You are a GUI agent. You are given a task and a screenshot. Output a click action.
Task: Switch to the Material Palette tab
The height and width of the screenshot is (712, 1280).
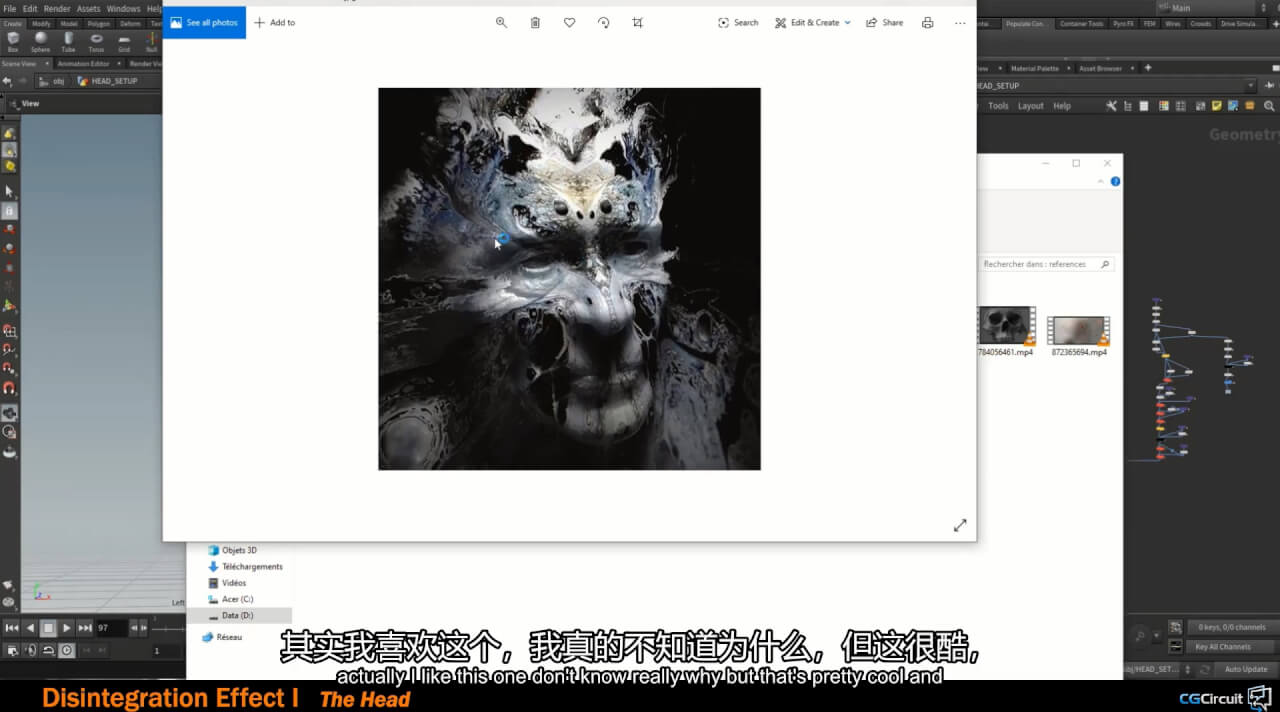pyautogui.click(x=1034, y=69)
